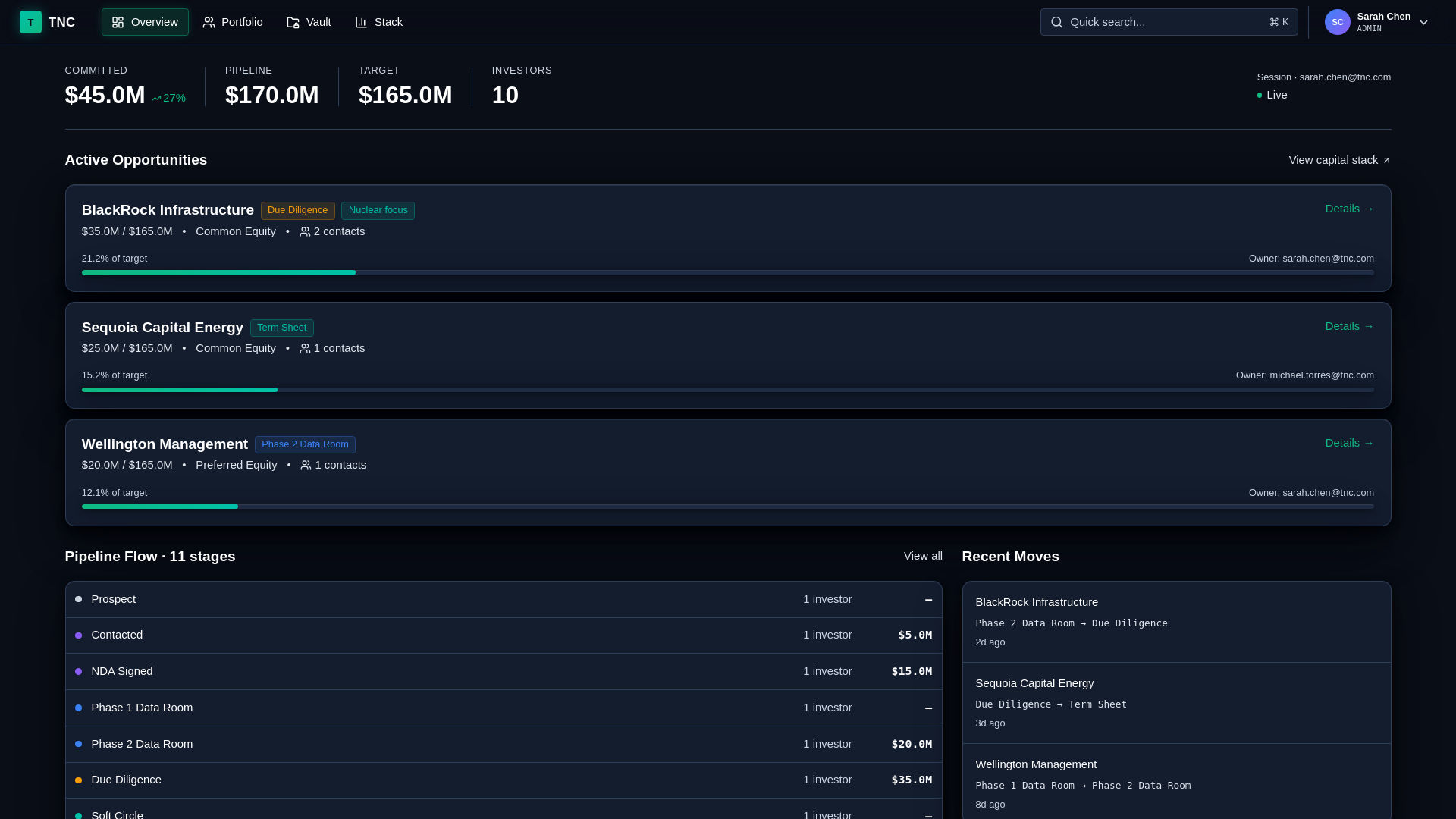Click the PIPELINE $170.0M metric

(271, 87)
